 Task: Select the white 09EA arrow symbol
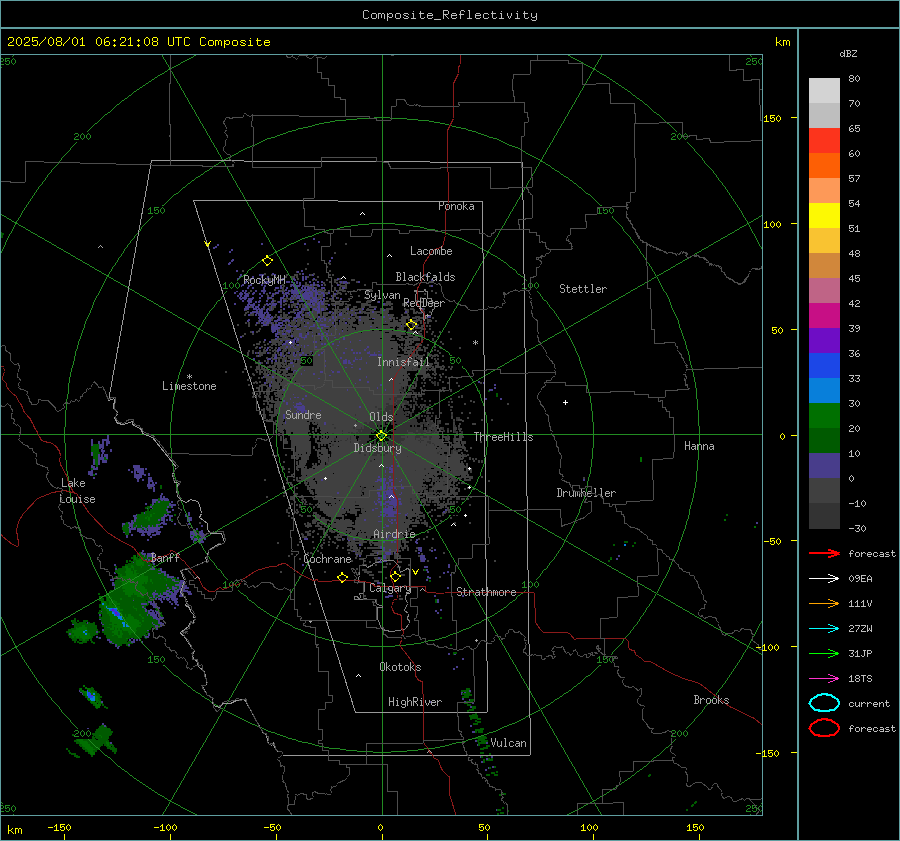(x=824, y=578)
